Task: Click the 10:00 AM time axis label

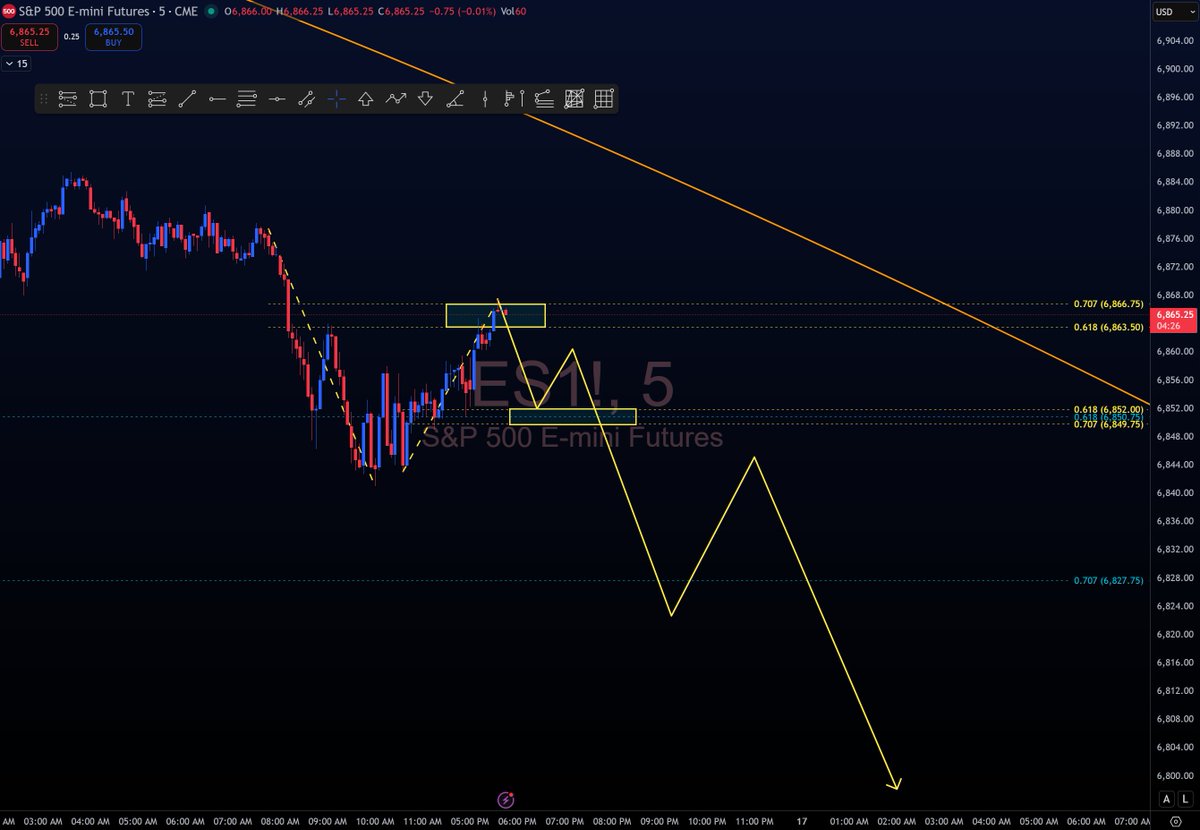Action: [375, 822]
